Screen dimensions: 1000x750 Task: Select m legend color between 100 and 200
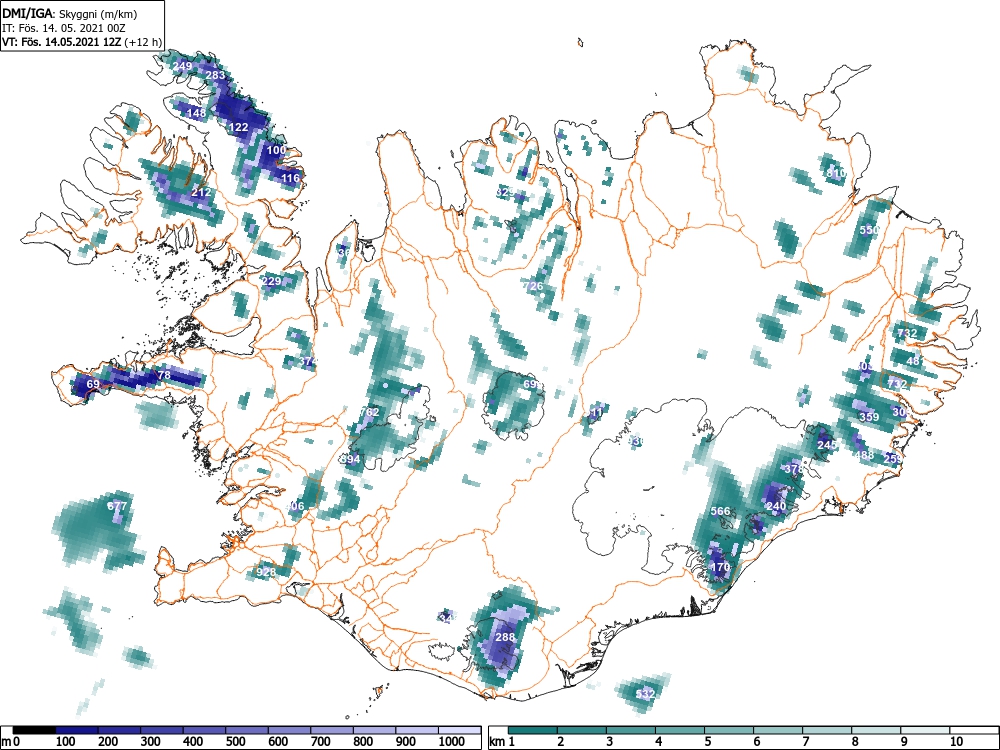[77, 730]
